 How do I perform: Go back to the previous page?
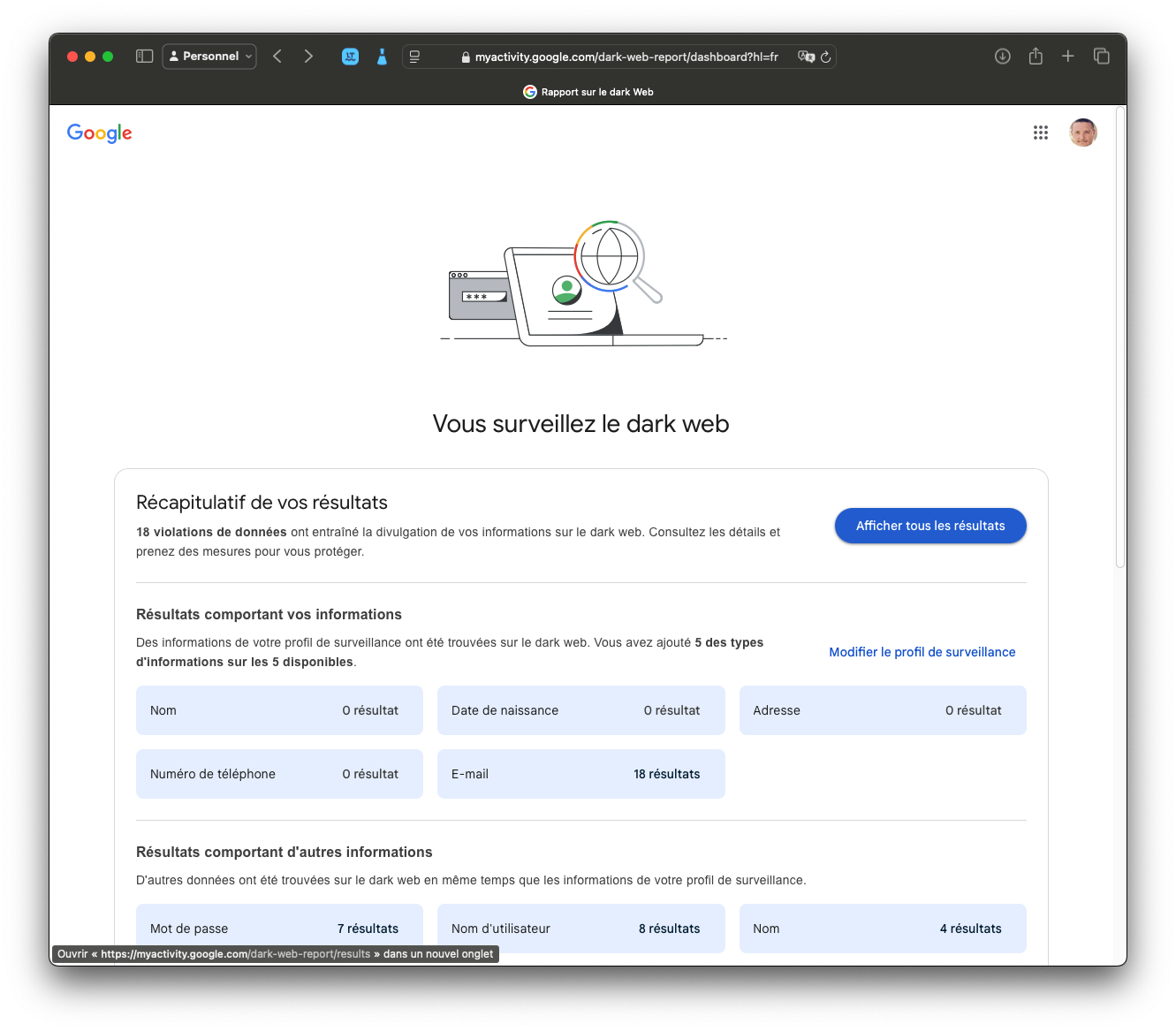click(277, 57)
